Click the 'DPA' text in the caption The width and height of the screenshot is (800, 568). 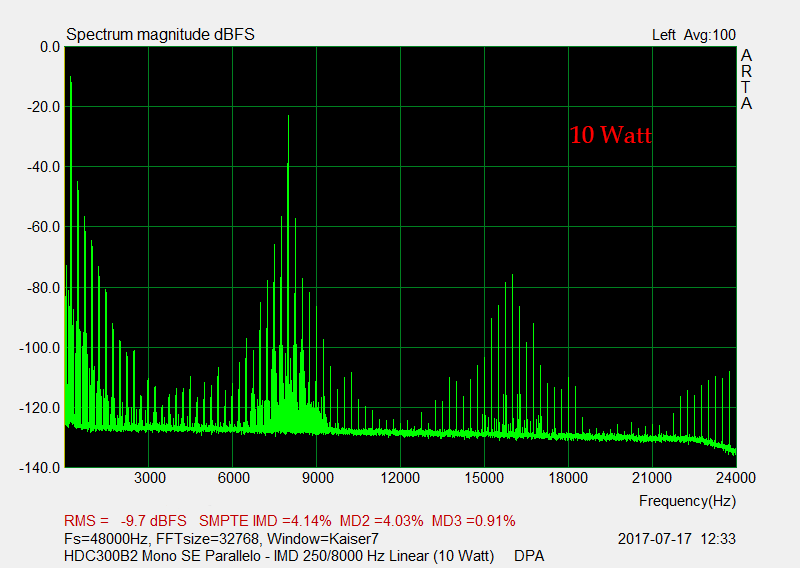coord(529,556)
